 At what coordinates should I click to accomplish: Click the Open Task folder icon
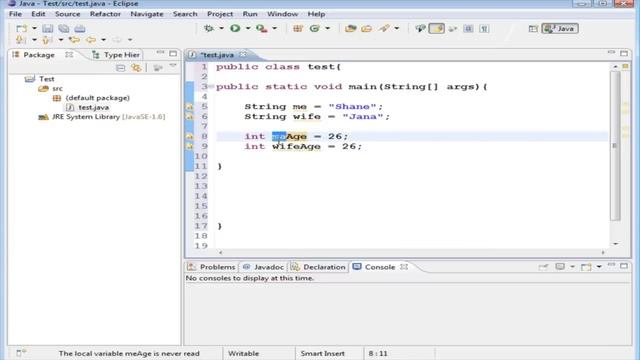(x=367, y=29)
